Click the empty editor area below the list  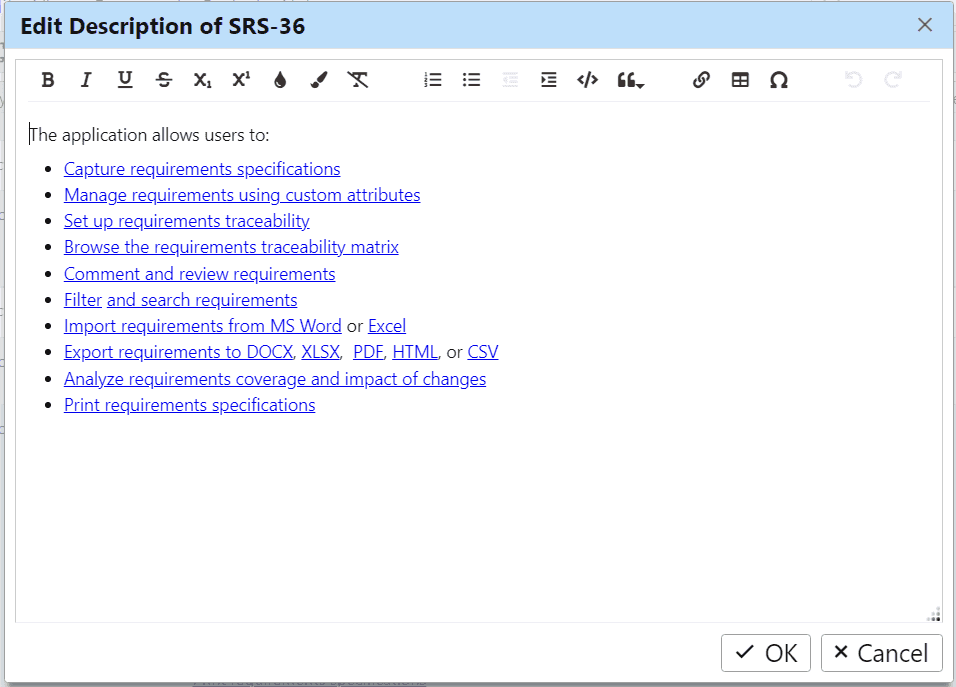[x=479, y=518]
